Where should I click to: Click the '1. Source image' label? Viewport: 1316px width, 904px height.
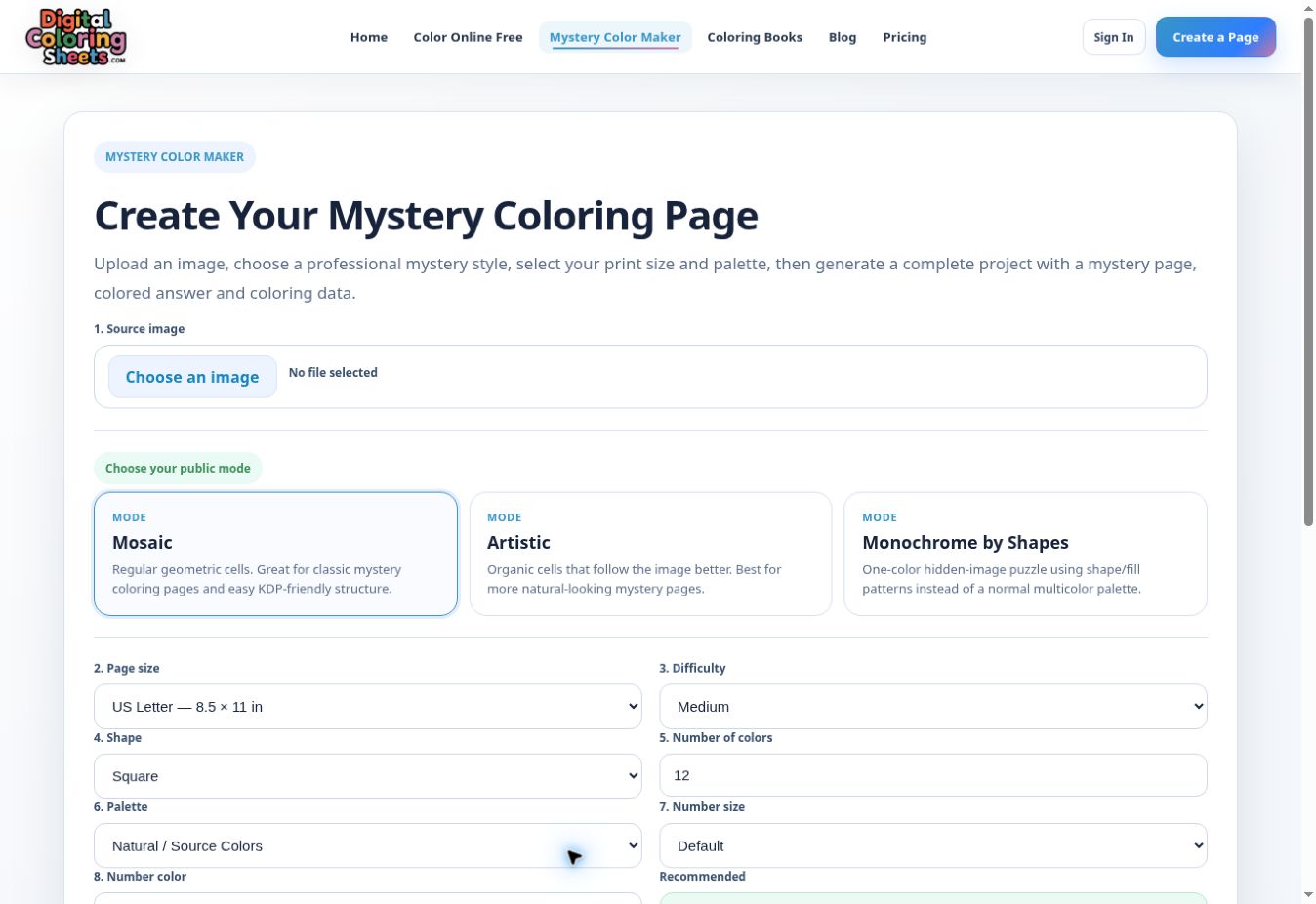point(139,329)
